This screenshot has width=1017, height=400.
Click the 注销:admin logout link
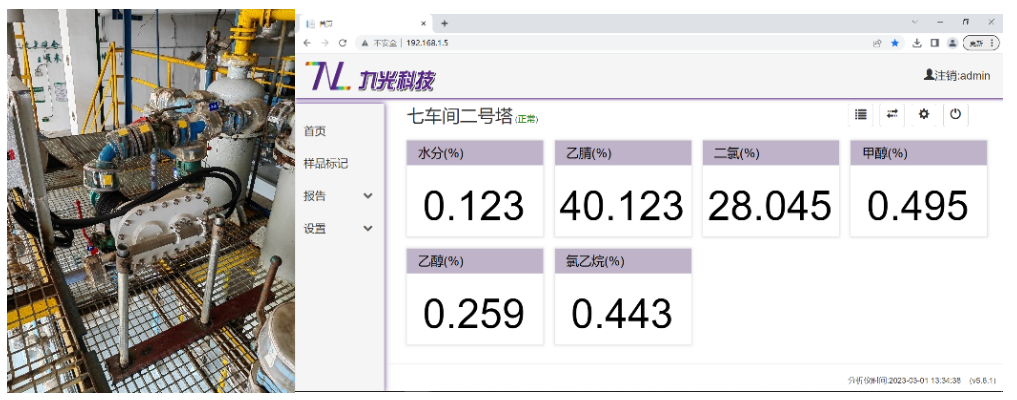click(x=963, y=75)
